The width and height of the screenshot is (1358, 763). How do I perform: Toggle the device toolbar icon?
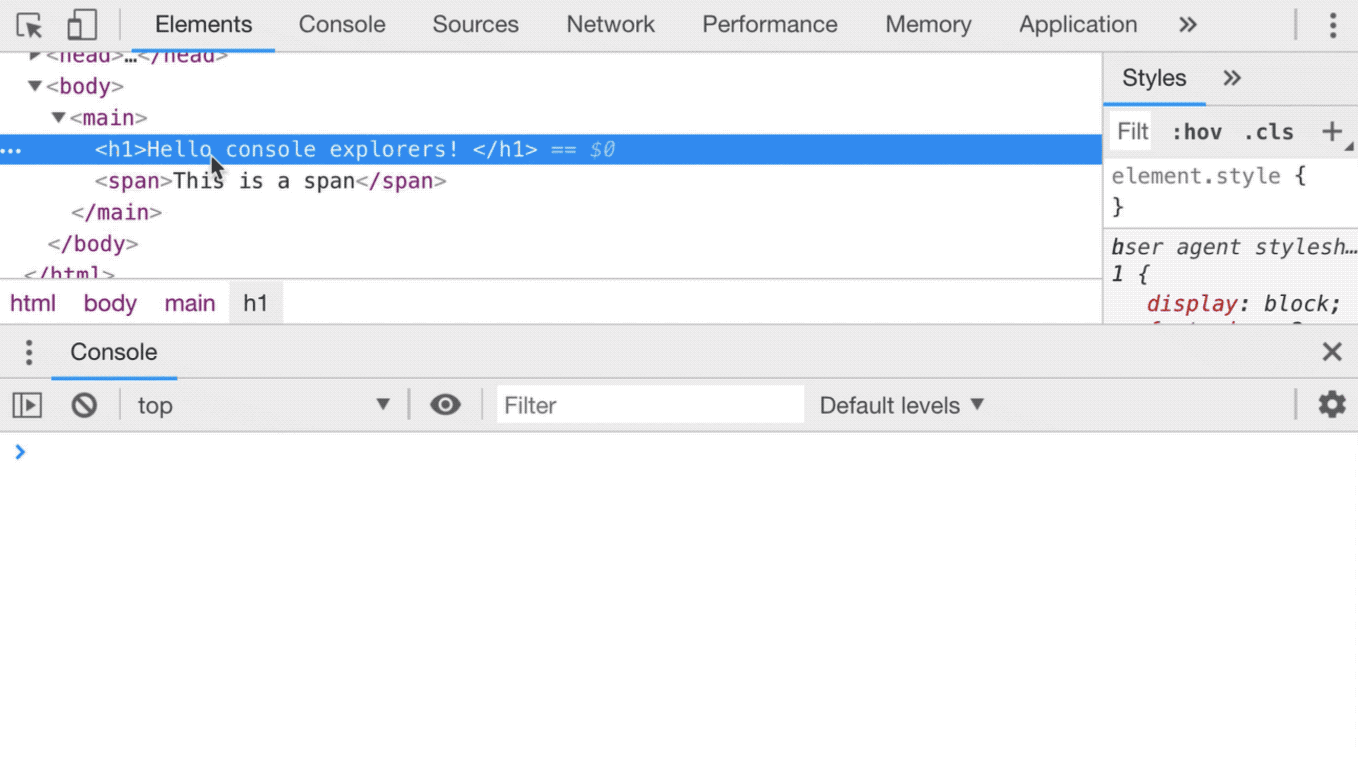point(81,25)
